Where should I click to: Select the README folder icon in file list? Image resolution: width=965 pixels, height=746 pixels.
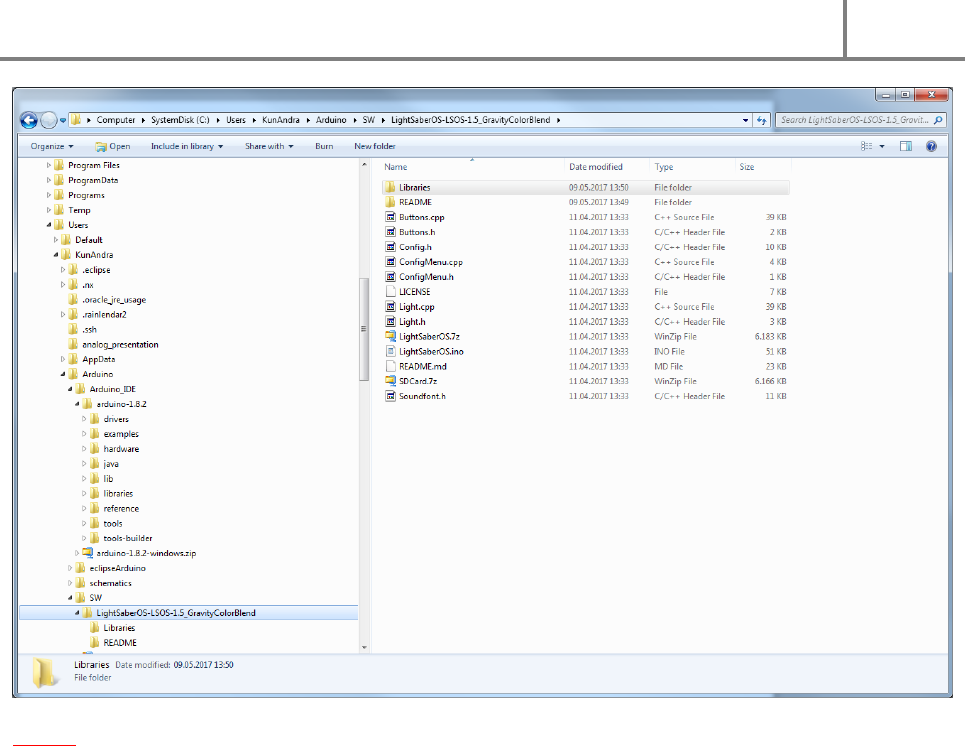click(390, 202)
